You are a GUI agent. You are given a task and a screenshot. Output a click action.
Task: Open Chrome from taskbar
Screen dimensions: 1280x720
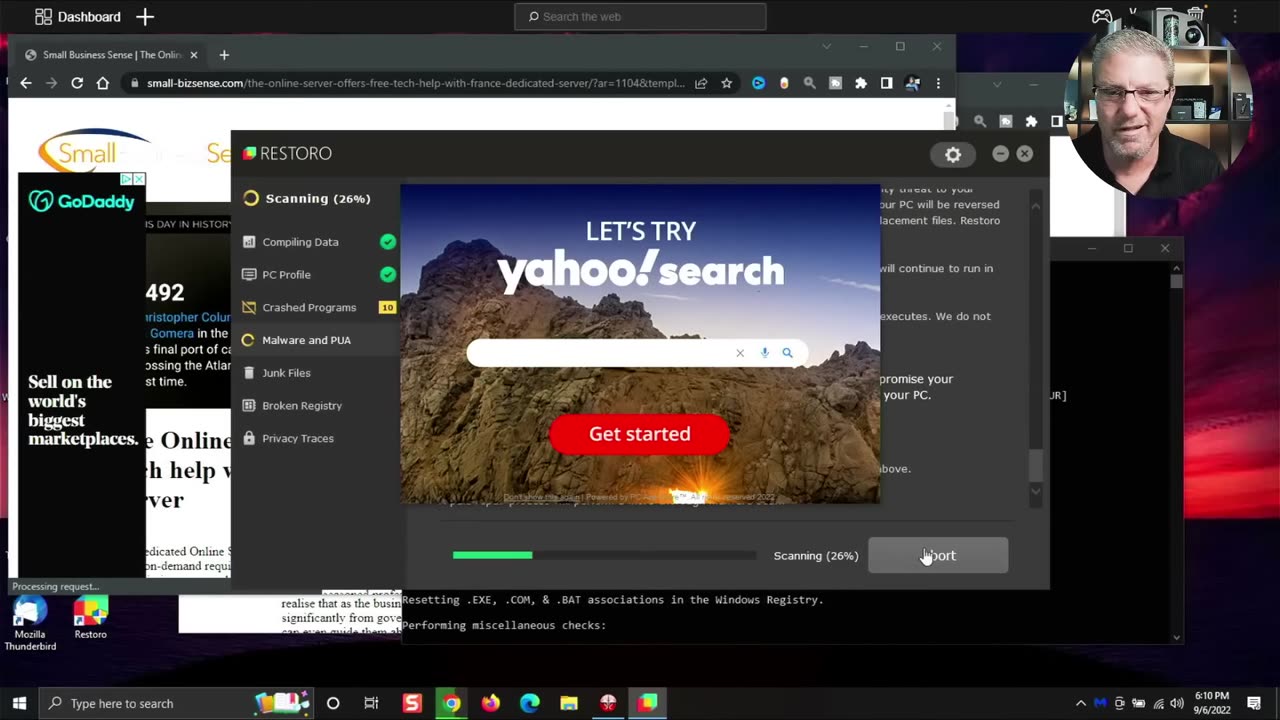451,703
